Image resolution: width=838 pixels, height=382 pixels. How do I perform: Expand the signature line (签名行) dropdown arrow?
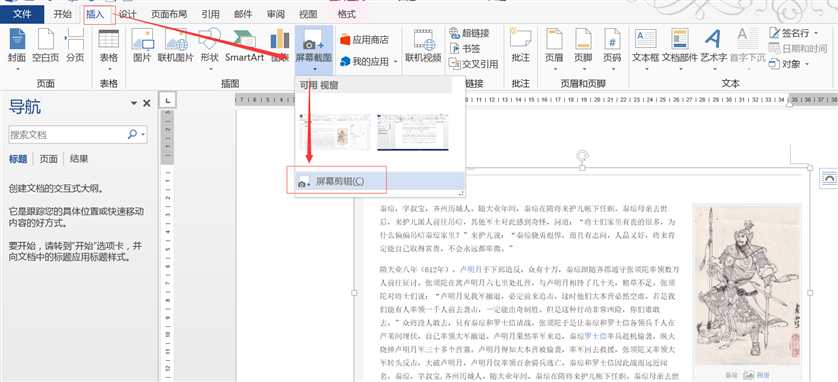(817, 33)
